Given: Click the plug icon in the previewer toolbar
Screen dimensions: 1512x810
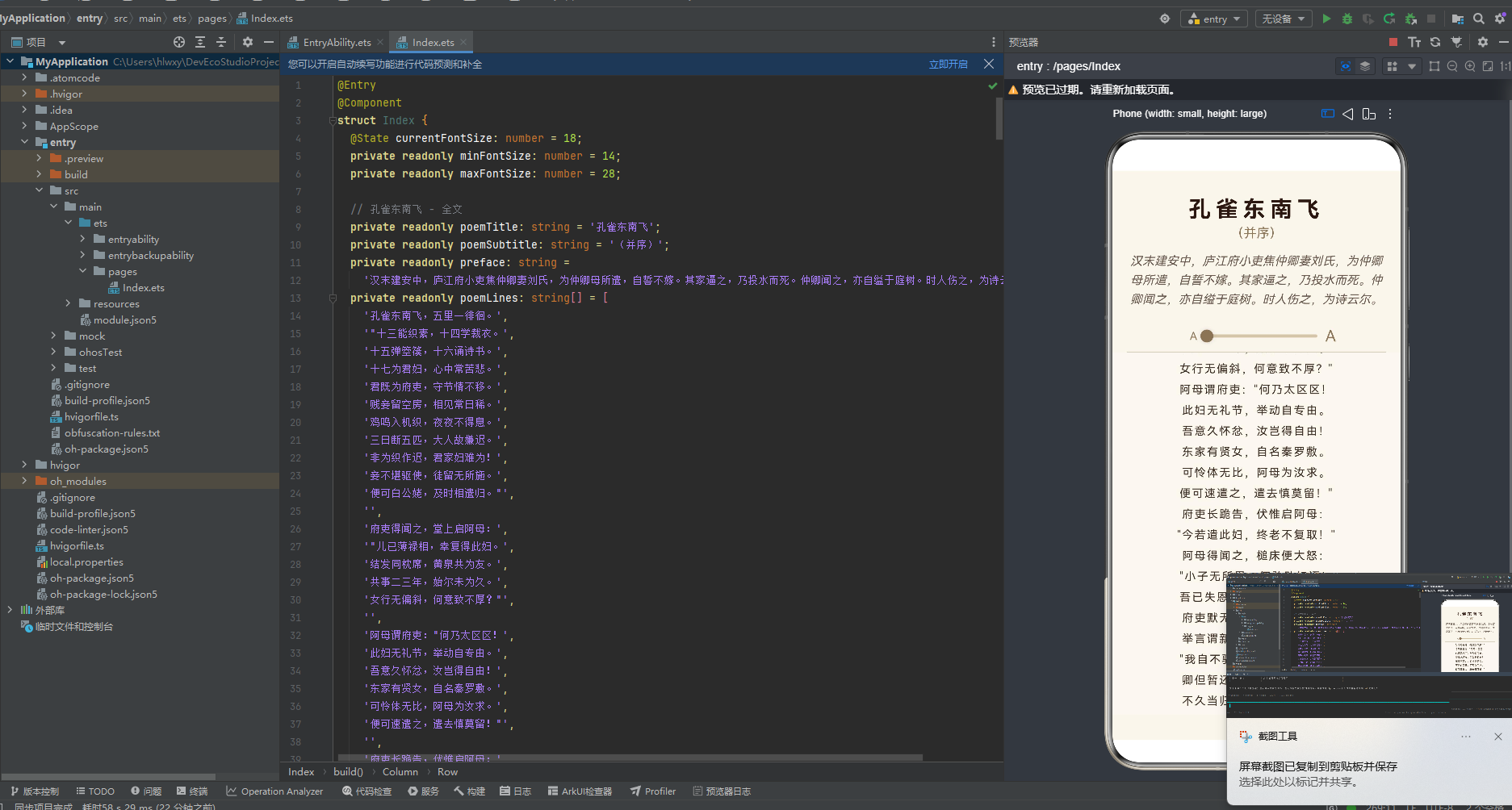Looking at the screenshot, I should (1456, 42).
